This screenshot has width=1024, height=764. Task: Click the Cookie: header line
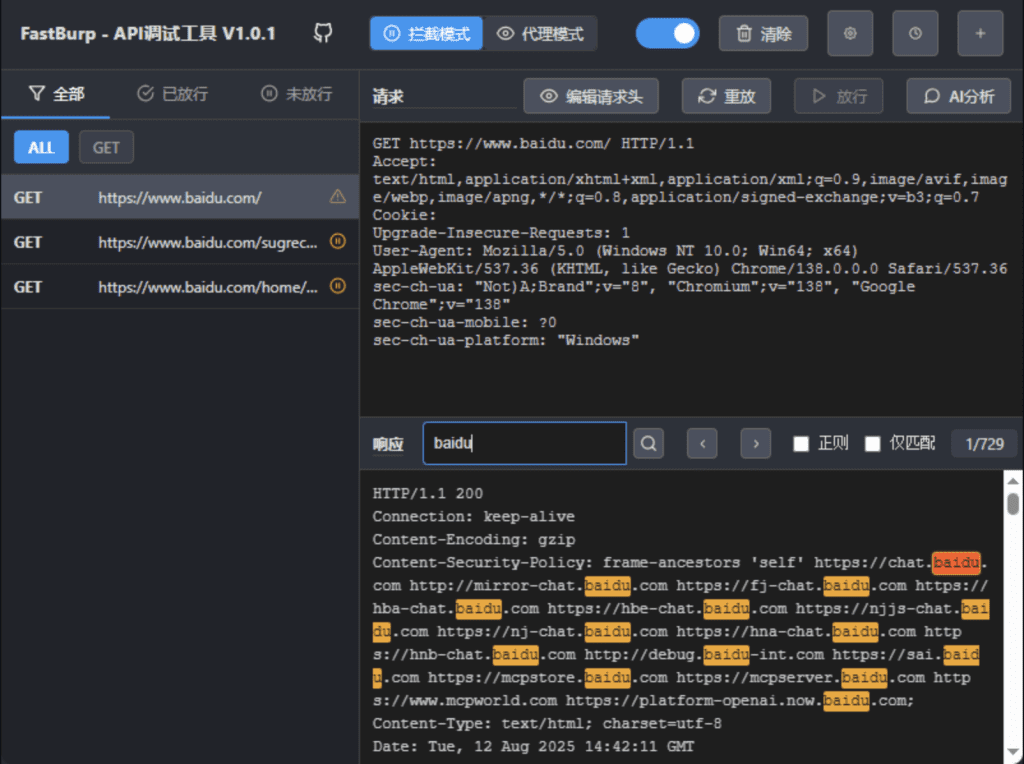(404, 215)
